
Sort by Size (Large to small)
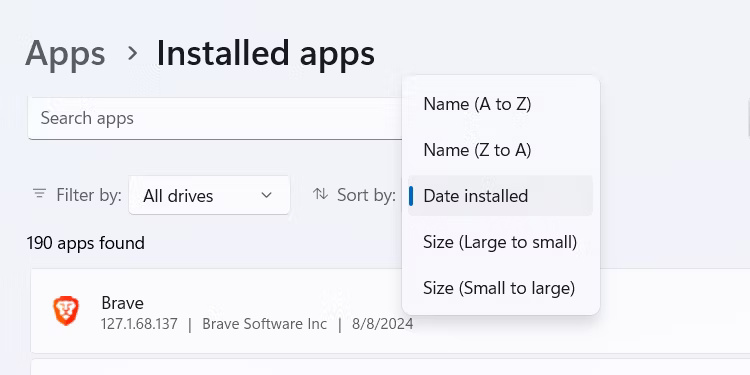click(x=500, y=242)
